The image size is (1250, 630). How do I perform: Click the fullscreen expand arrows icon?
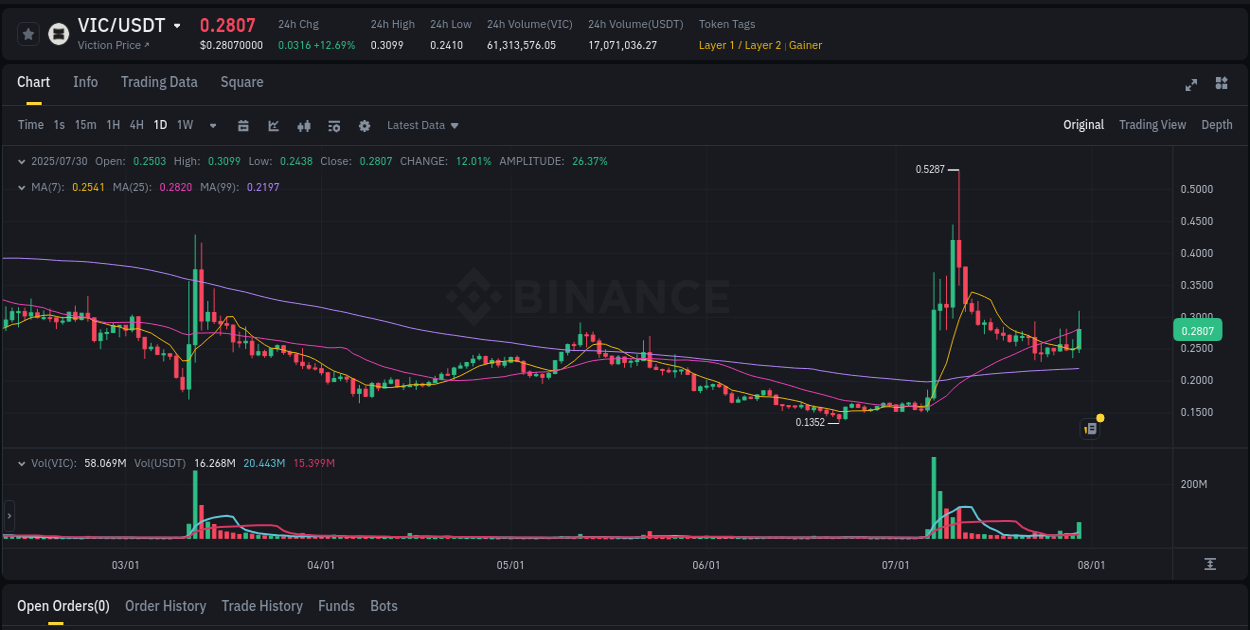coord(1191,85)
